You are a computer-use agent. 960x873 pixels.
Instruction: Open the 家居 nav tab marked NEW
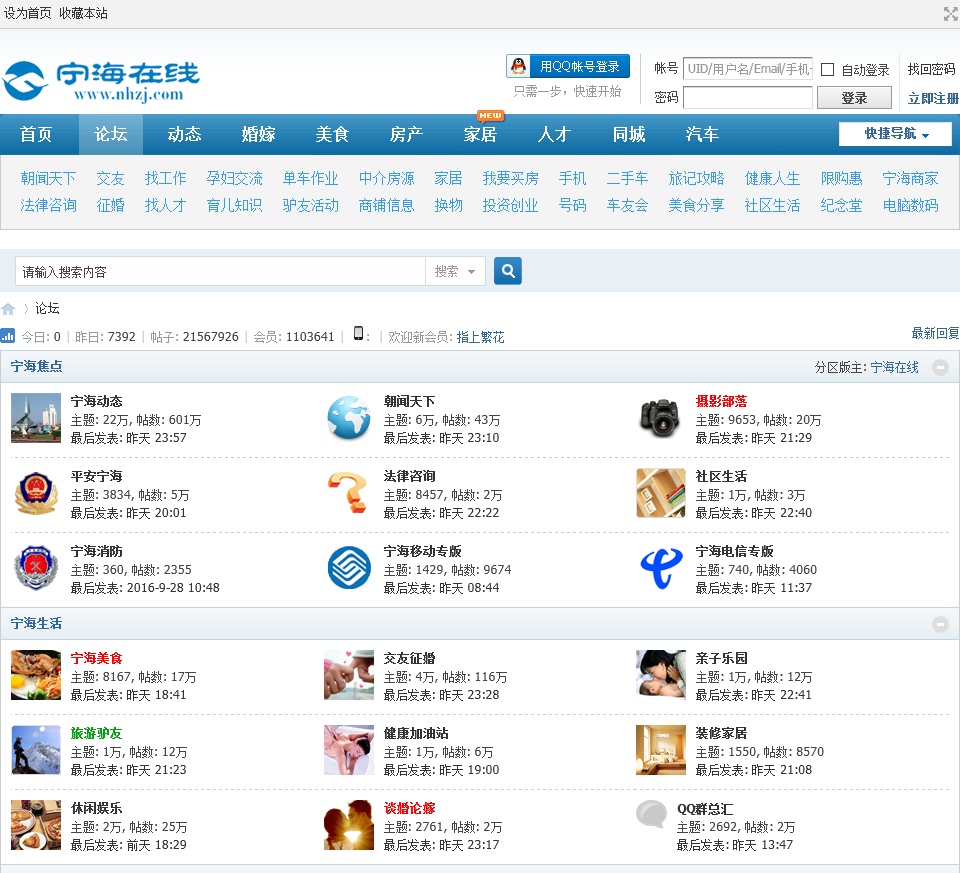(x=480, y=135)
